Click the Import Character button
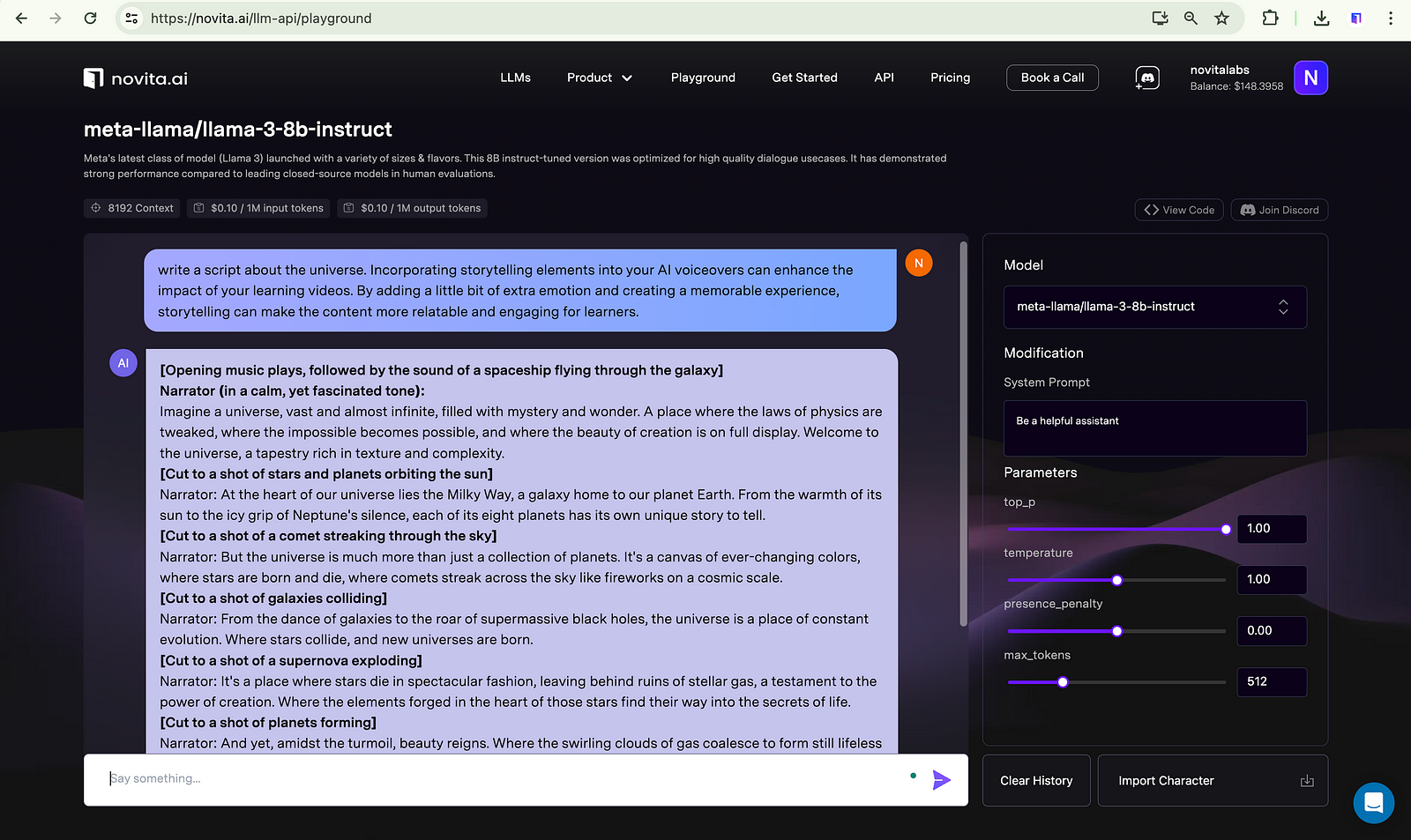This screenshot has width=1411, height=840. (1213, 781)
